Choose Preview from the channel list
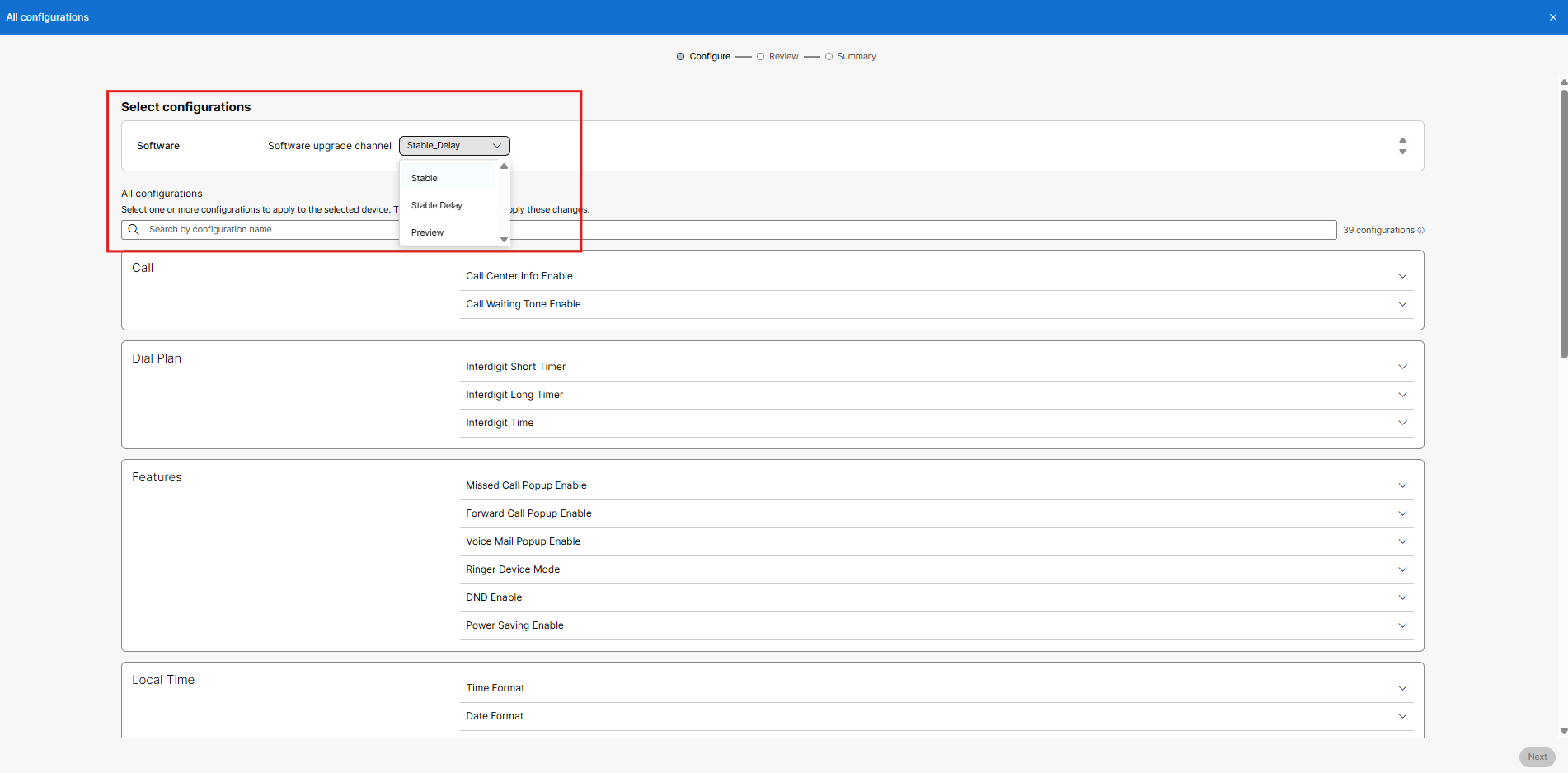 point(427,232)
